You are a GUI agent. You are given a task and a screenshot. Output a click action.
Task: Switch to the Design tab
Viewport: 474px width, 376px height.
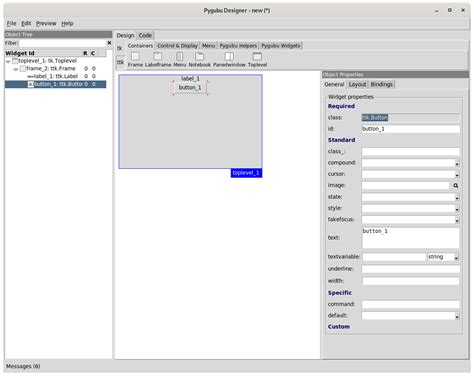point(125,35)
